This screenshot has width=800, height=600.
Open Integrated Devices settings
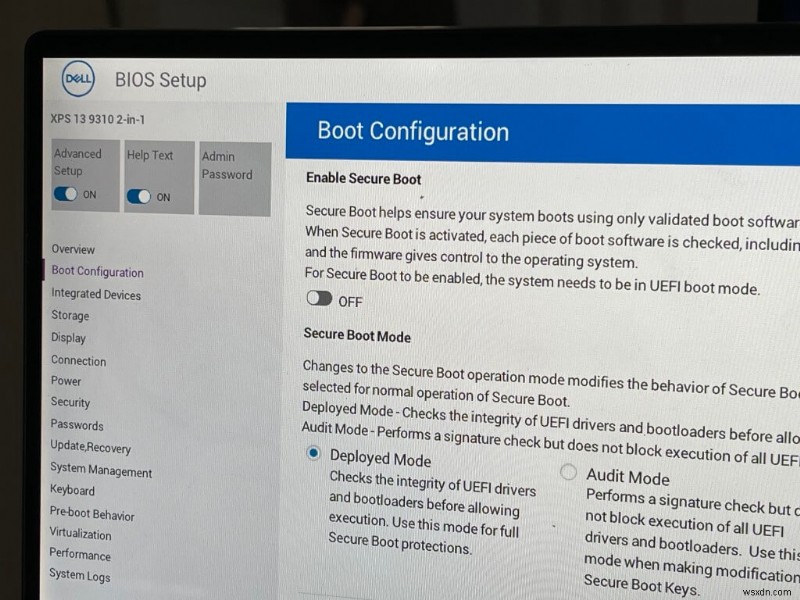pos(95,294)
